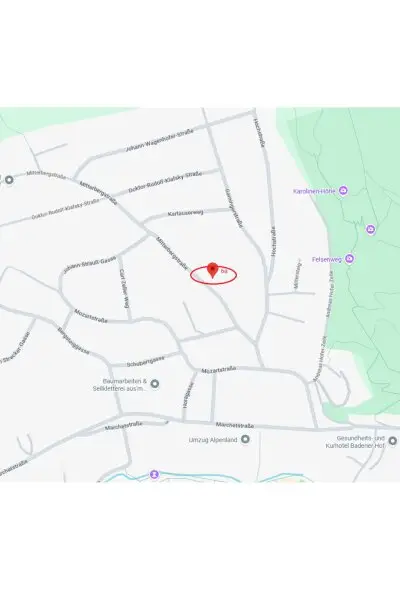Image resolution: width=400 pixels, height=600 pixels.
Task: Select the Schubertgasse street label
Action: (145, 361)
